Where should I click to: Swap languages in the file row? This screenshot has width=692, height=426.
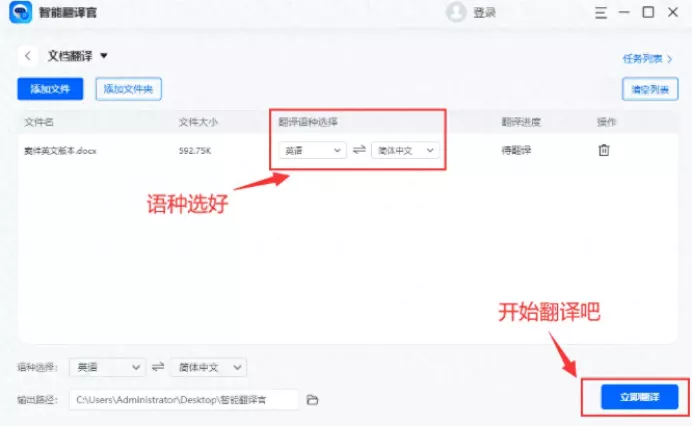(359, 150)
